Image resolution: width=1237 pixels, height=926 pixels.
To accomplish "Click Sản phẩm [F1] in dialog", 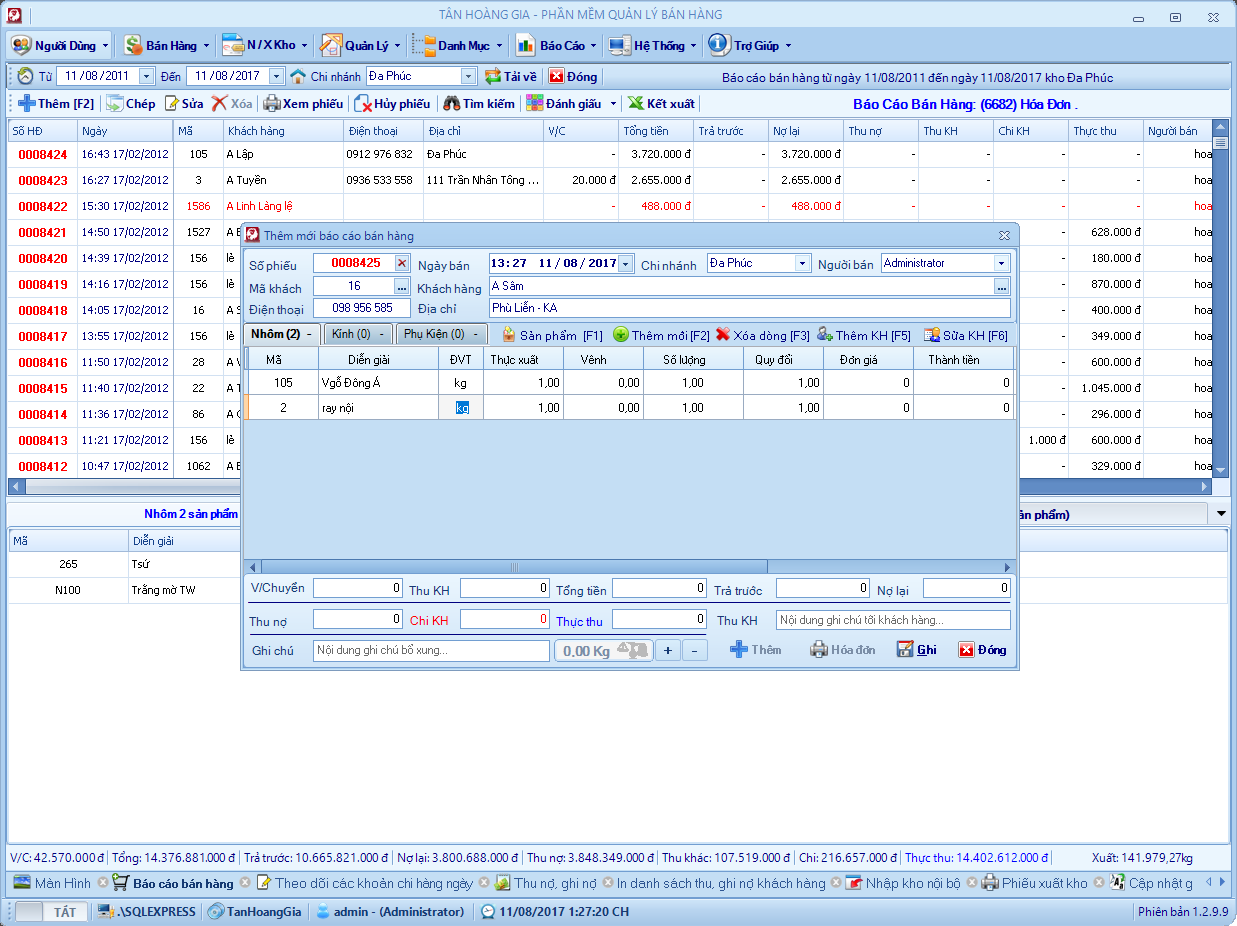I will coord(552,335).
